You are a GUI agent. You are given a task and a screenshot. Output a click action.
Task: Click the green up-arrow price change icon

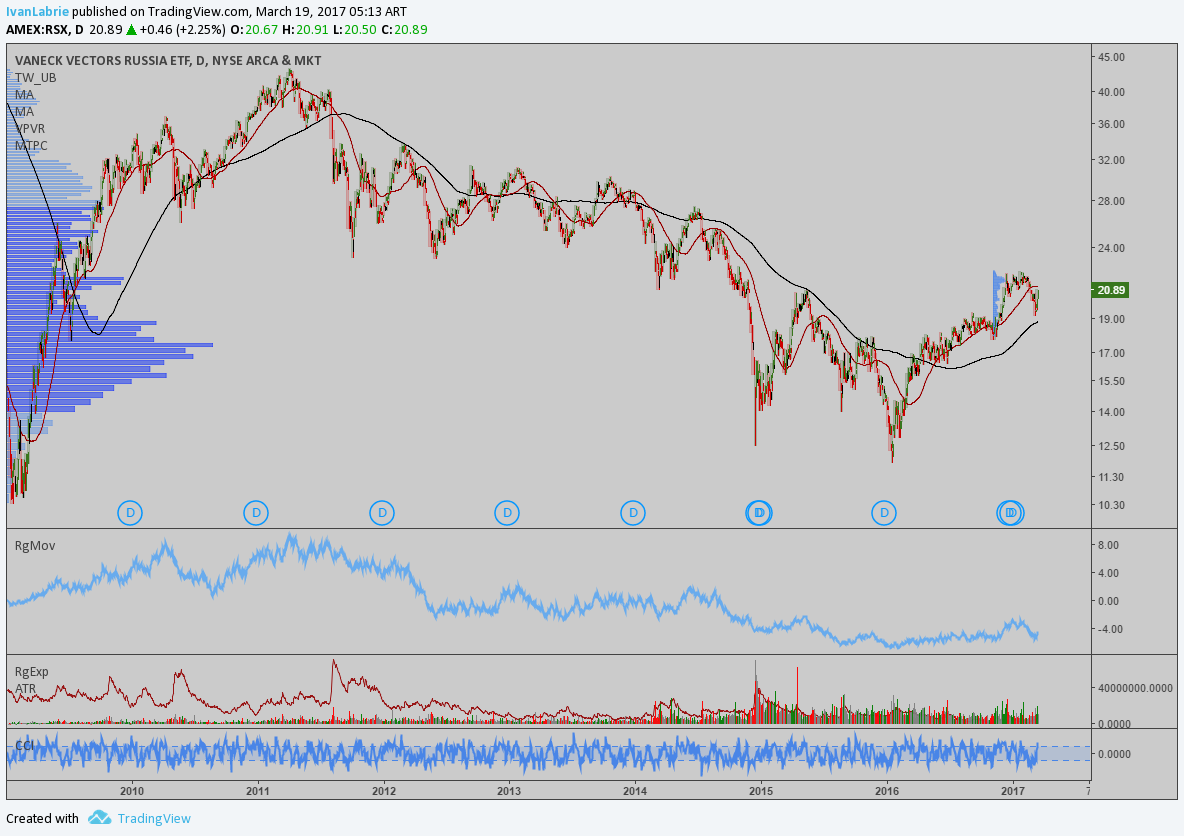[131, 29]
